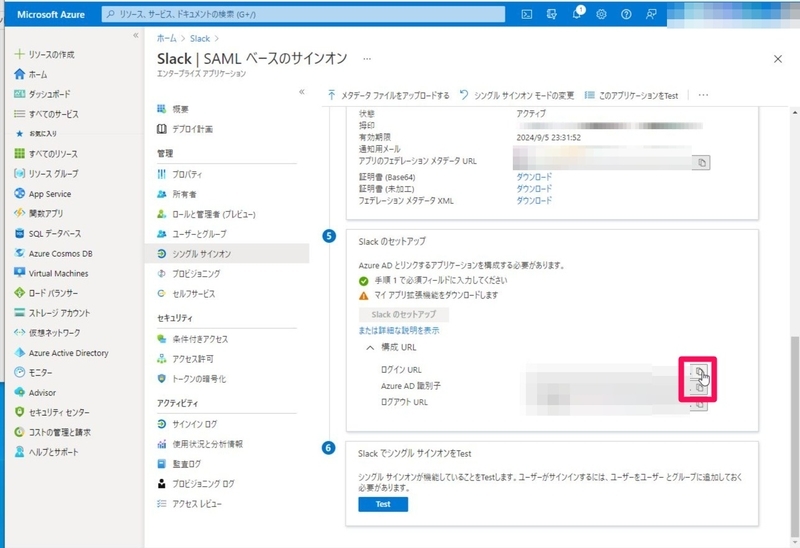Download フェデレーション メタデータ XML

[534, 201]
